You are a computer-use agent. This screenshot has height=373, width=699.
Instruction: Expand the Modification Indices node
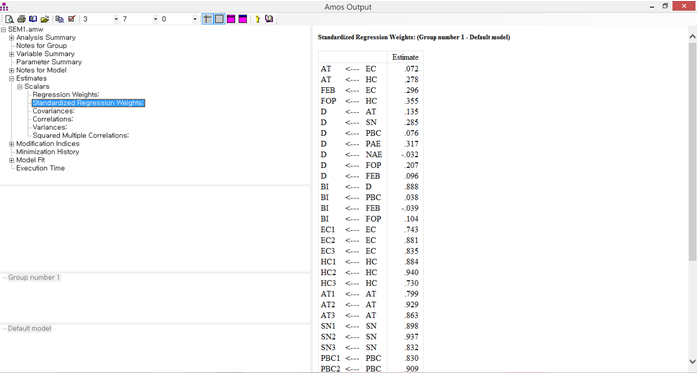point(12,143)
